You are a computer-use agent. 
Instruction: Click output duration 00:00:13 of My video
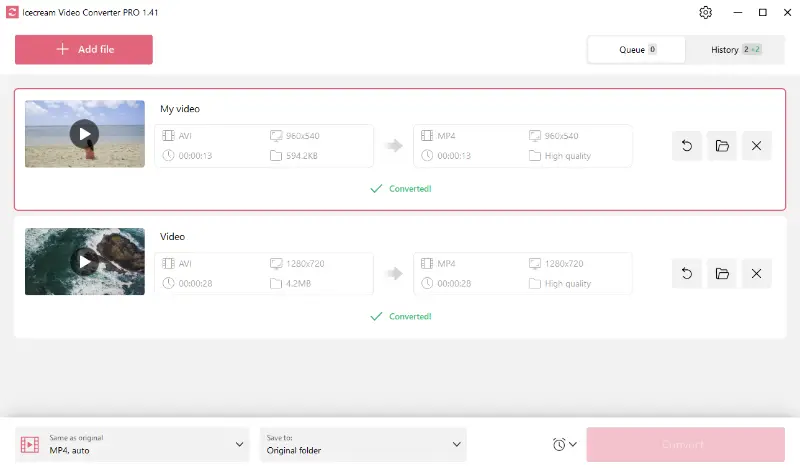tap(454, 156)
